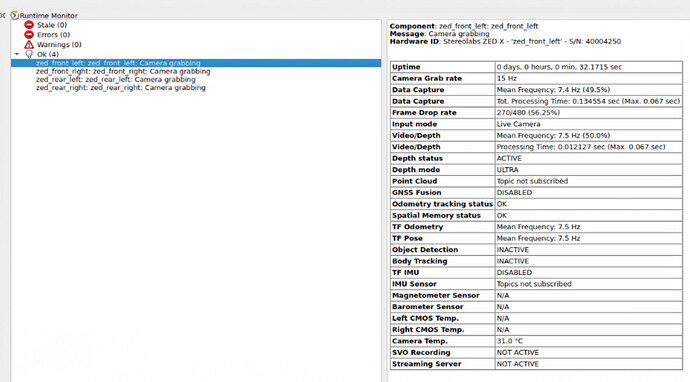
Task: Click the Errors red stop icon
Action: [29, 35]
